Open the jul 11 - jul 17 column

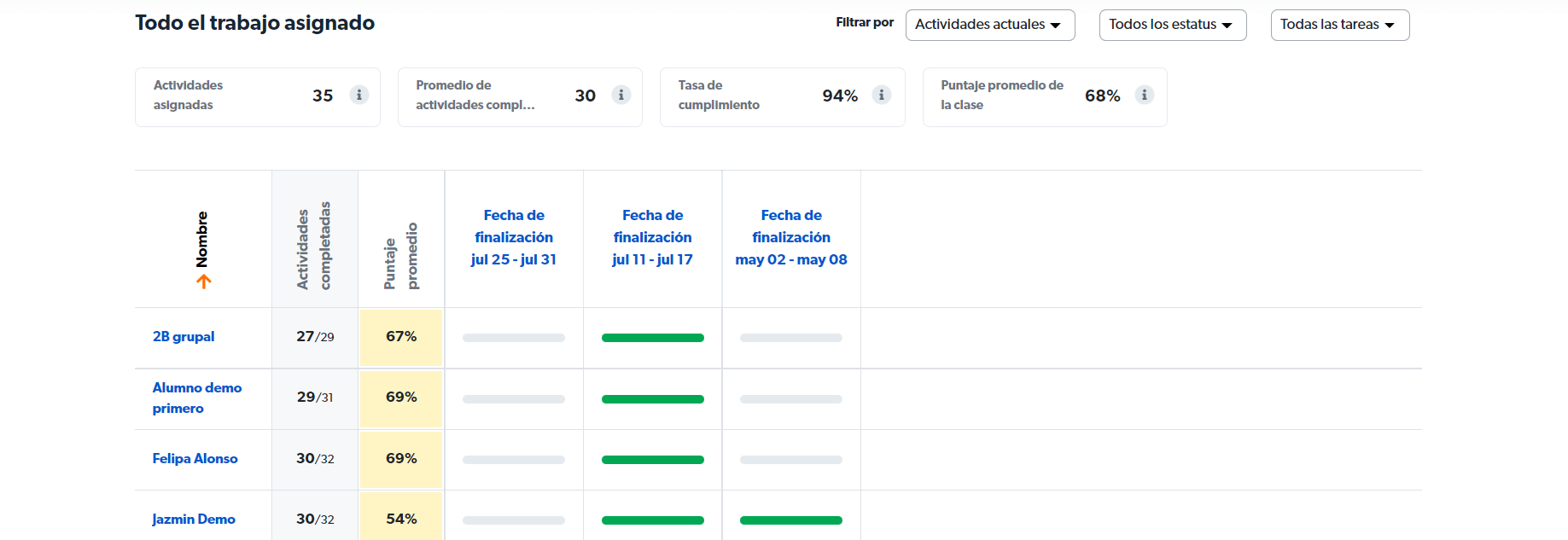652,238
